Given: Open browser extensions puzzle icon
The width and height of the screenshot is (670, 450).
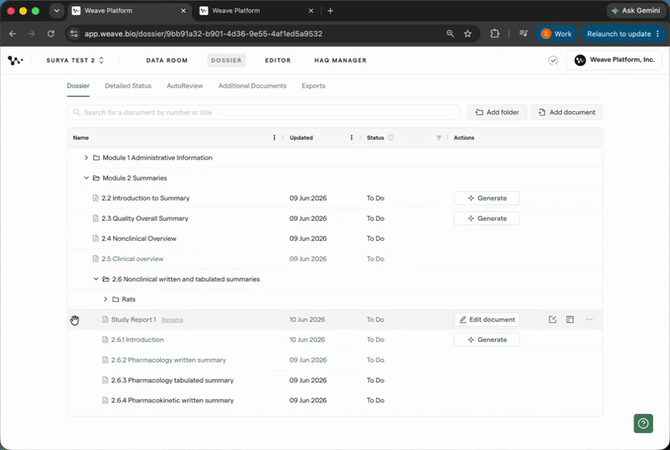Looking at the screenshot, I should tap(494, 34).
